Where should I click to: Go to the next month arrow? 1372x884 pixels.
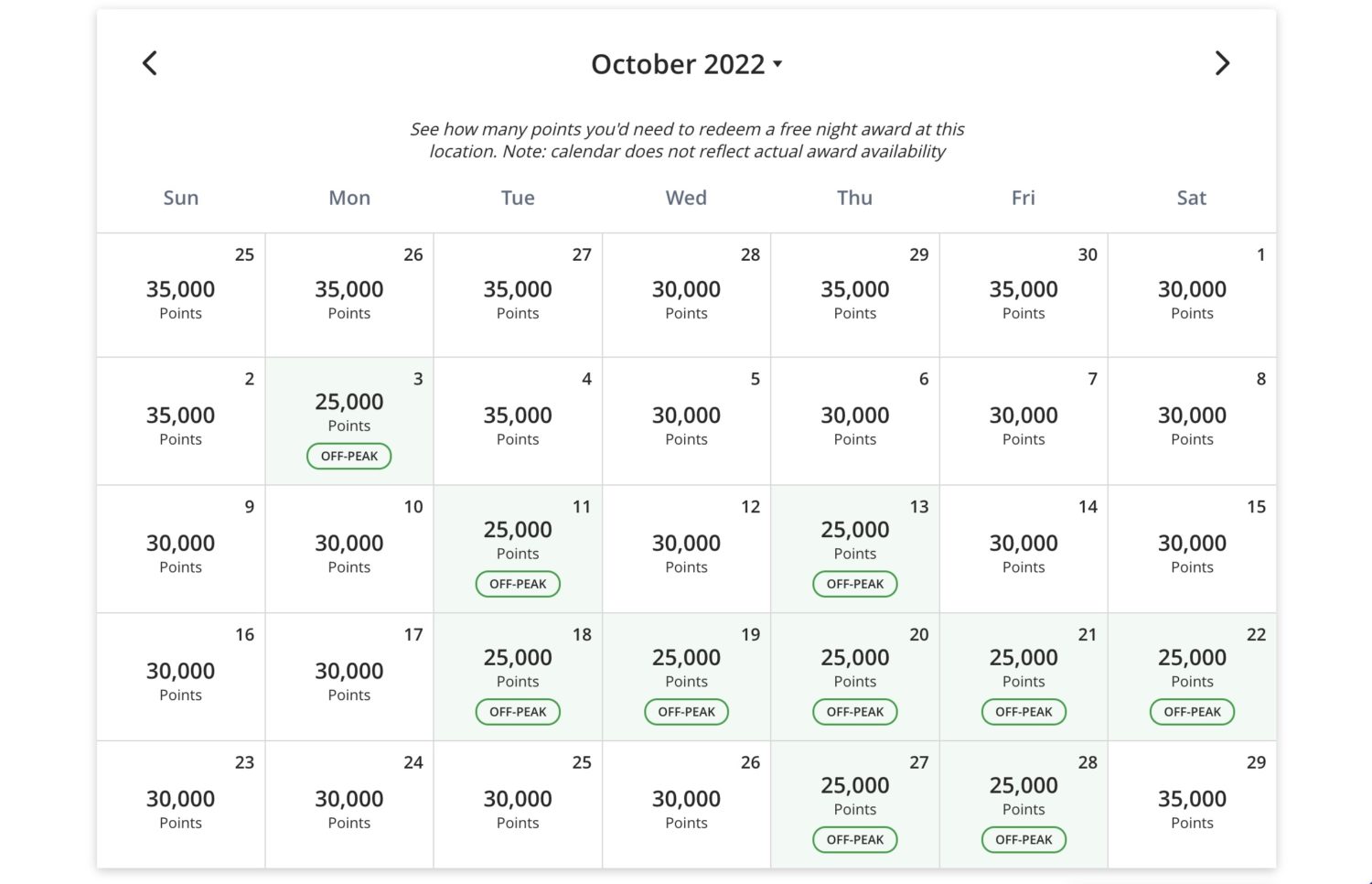[x=1222, y=63]
